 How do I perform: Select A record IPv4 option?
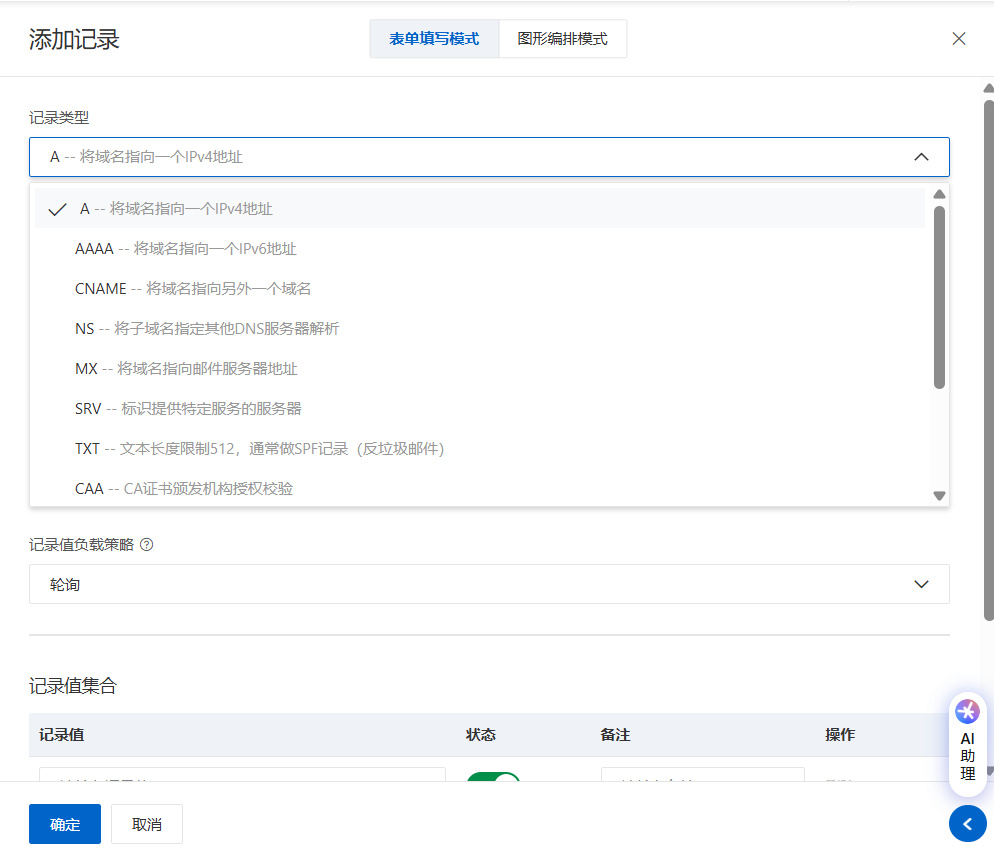coord(480,209)
